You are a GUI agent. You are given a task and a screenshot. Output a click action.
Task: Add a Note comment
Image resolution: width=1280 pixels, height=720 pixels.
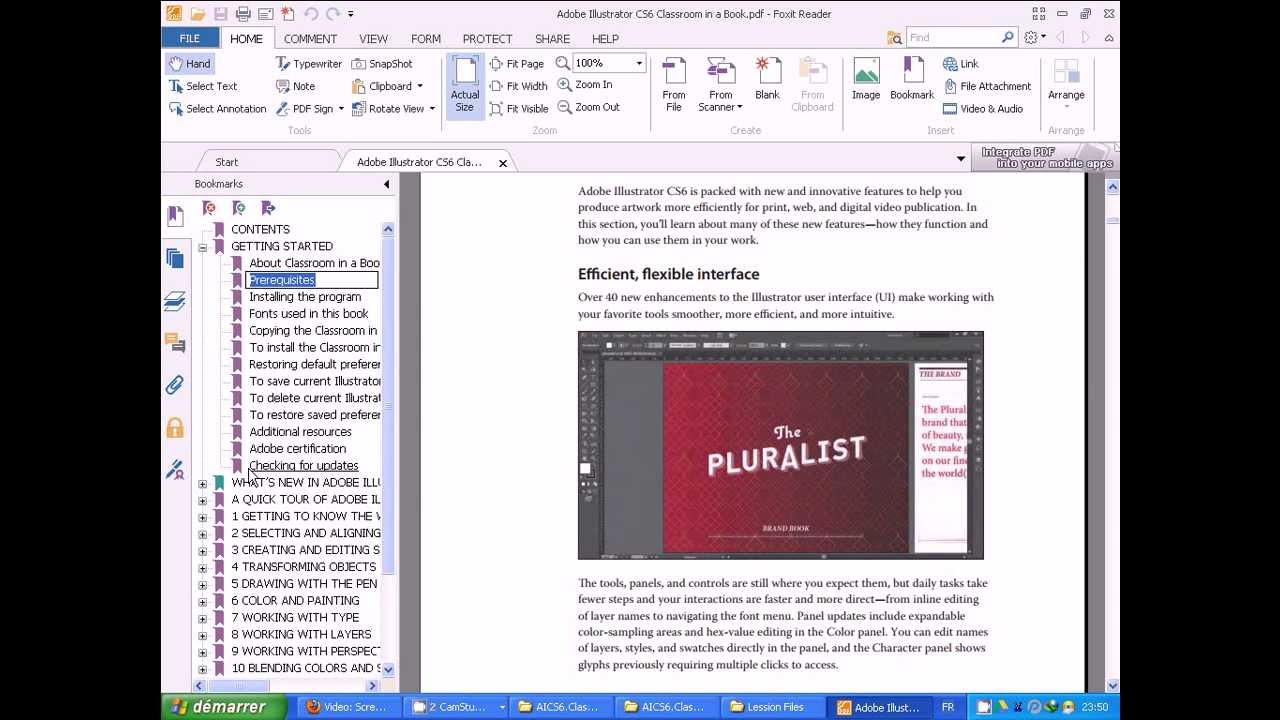point(295,86)
